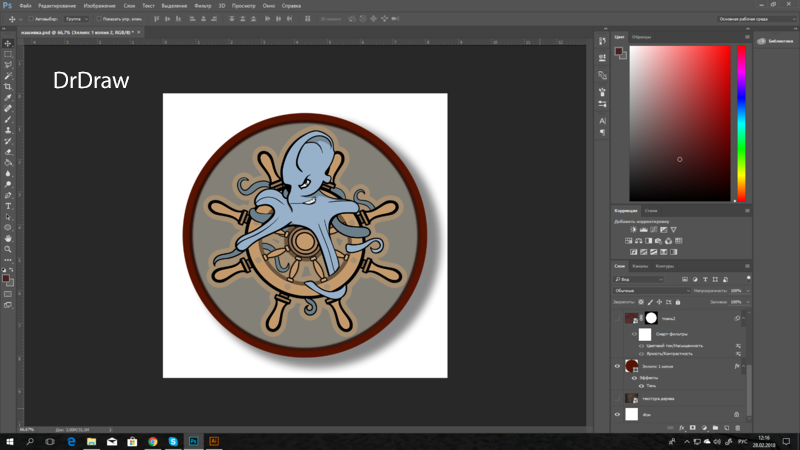Click the layer style fx button at the bottom of the Layers panel
800x450 pixels.
[682, 428]
